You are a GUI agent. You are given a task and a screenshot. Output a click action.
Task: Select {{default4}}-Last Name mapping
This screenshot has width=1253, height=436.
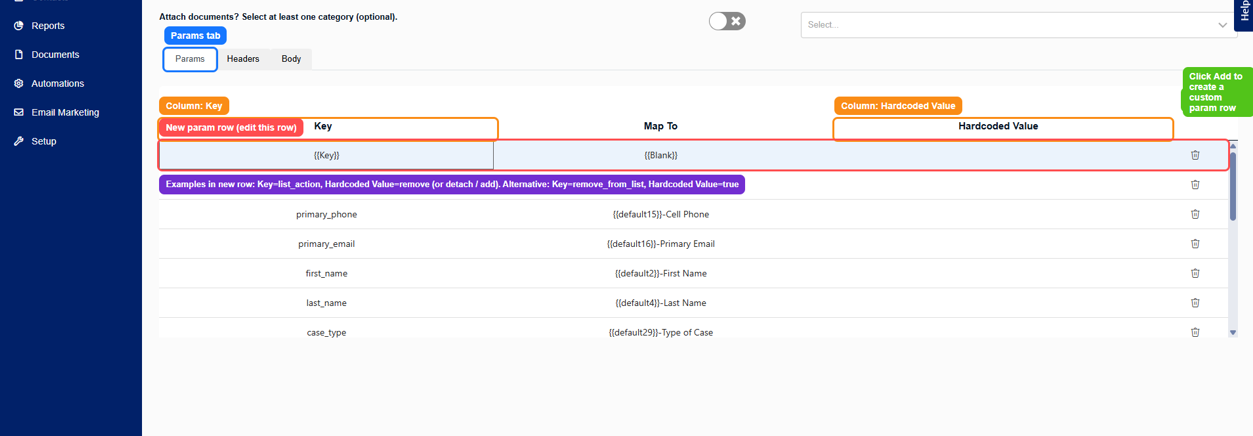(x=660, y=303)
